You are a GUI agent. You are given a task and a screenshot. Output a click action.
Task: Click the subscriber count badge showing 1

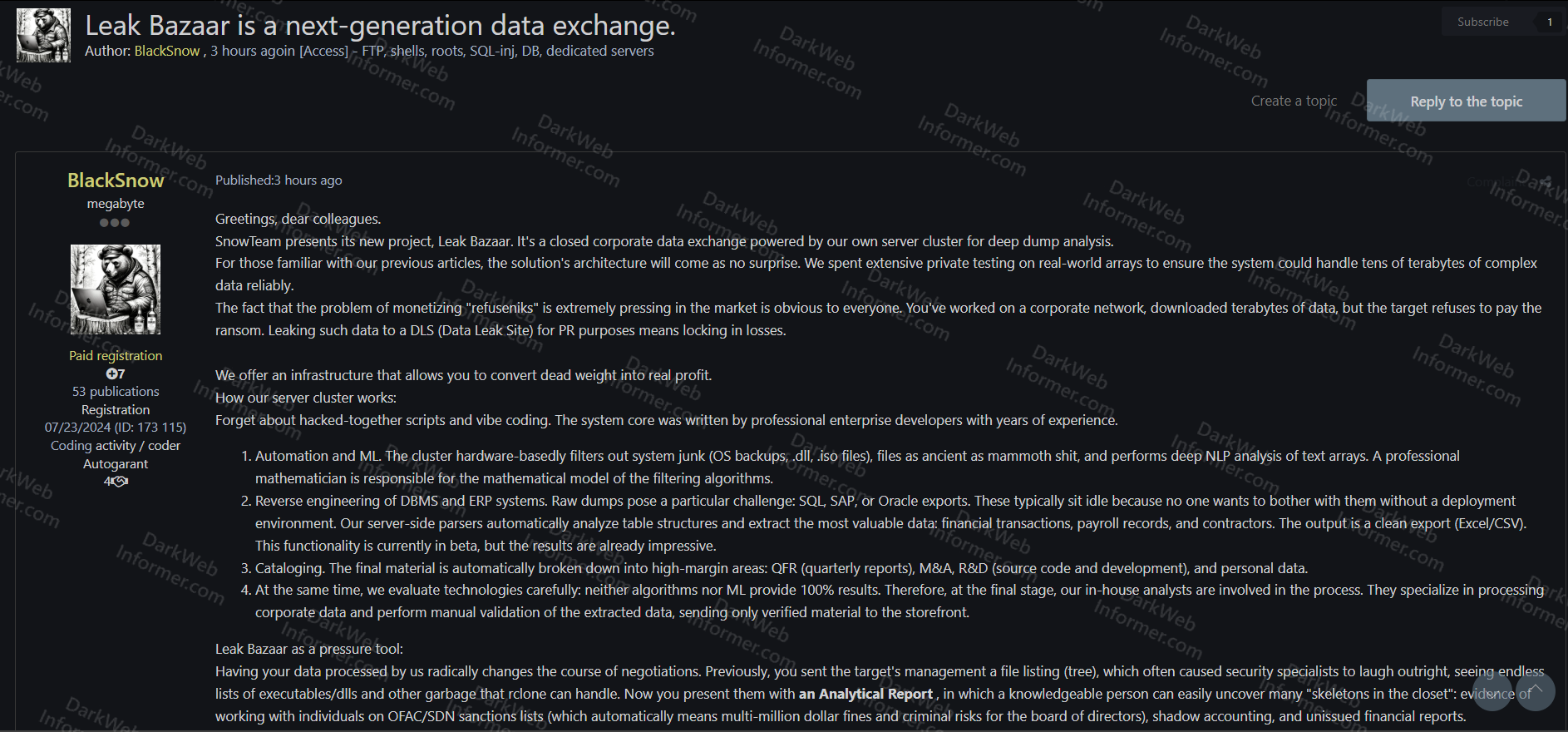1548,22
